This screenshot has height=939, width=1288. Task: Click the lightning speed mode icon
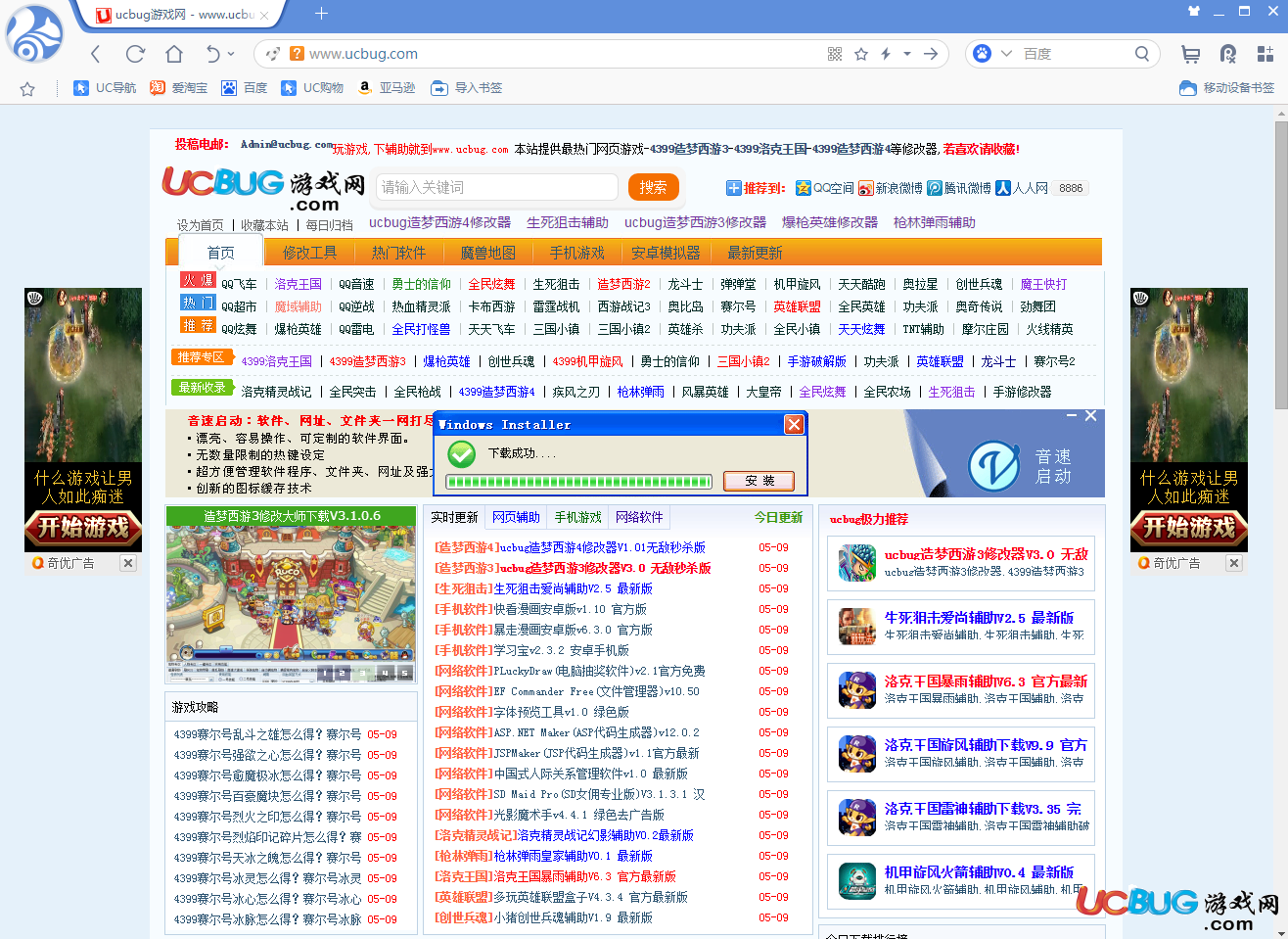[x=886, y=54]
